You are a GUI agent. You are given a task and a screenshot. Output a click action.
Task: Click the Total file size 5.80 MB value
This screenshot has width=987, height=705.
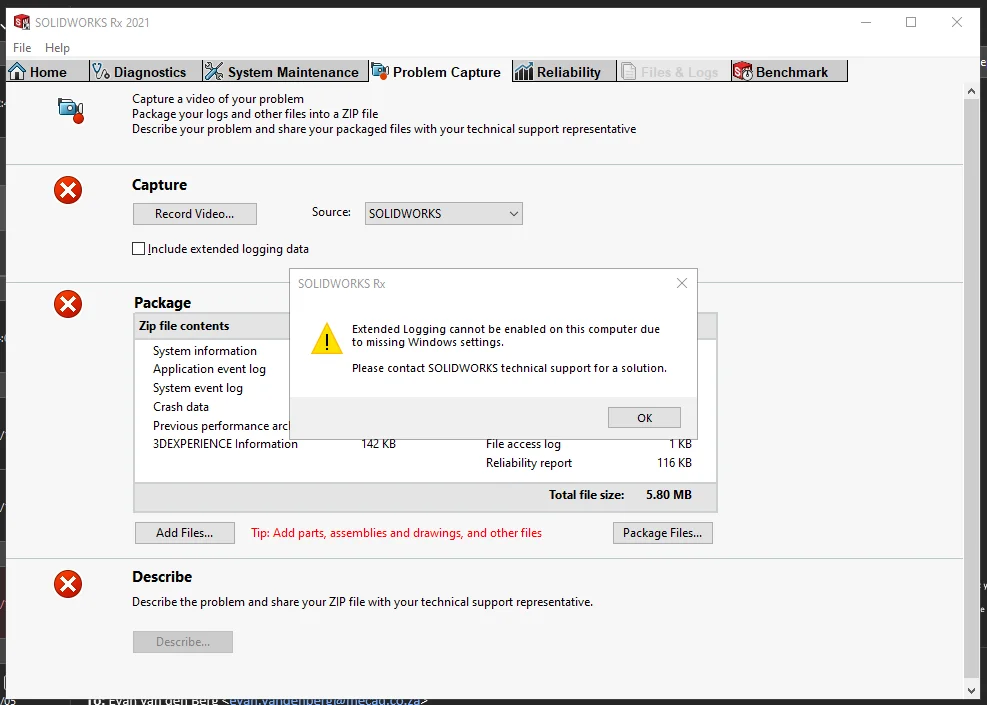(668, 495)
